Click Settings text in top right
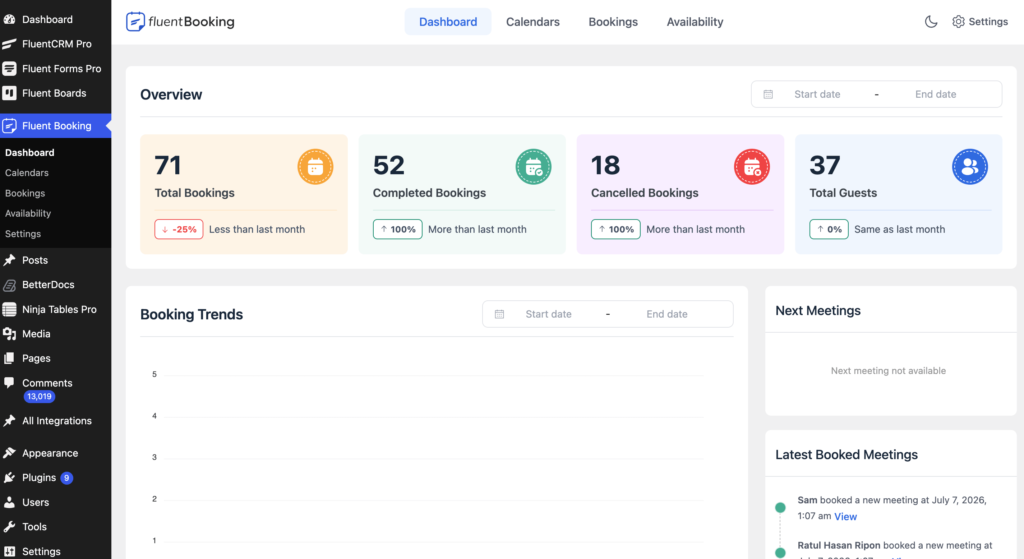Viewport: 1024px width, 559px height. pyautogui.click(x=988, y=22)
